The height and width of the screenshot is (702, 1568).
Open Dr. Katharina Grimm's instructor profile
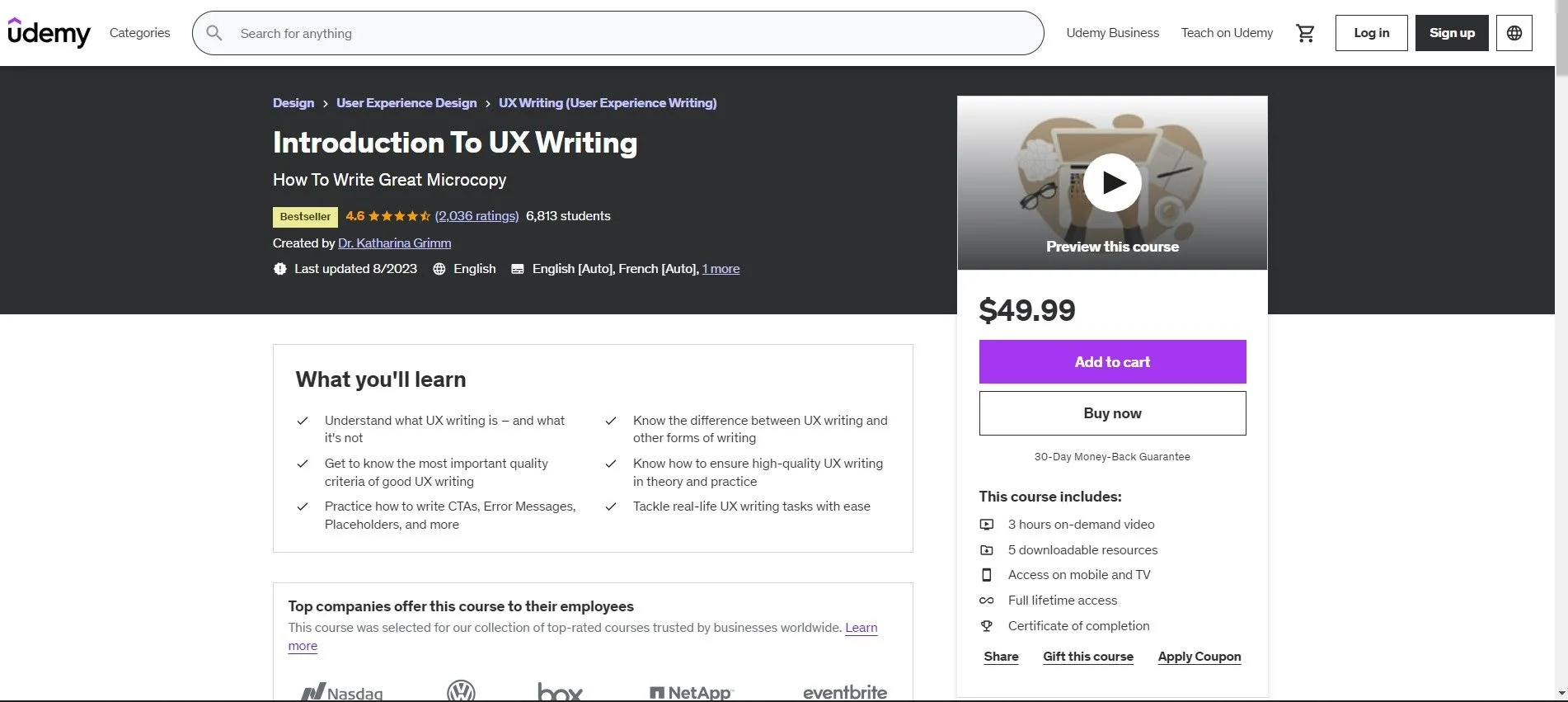[394, 243]
